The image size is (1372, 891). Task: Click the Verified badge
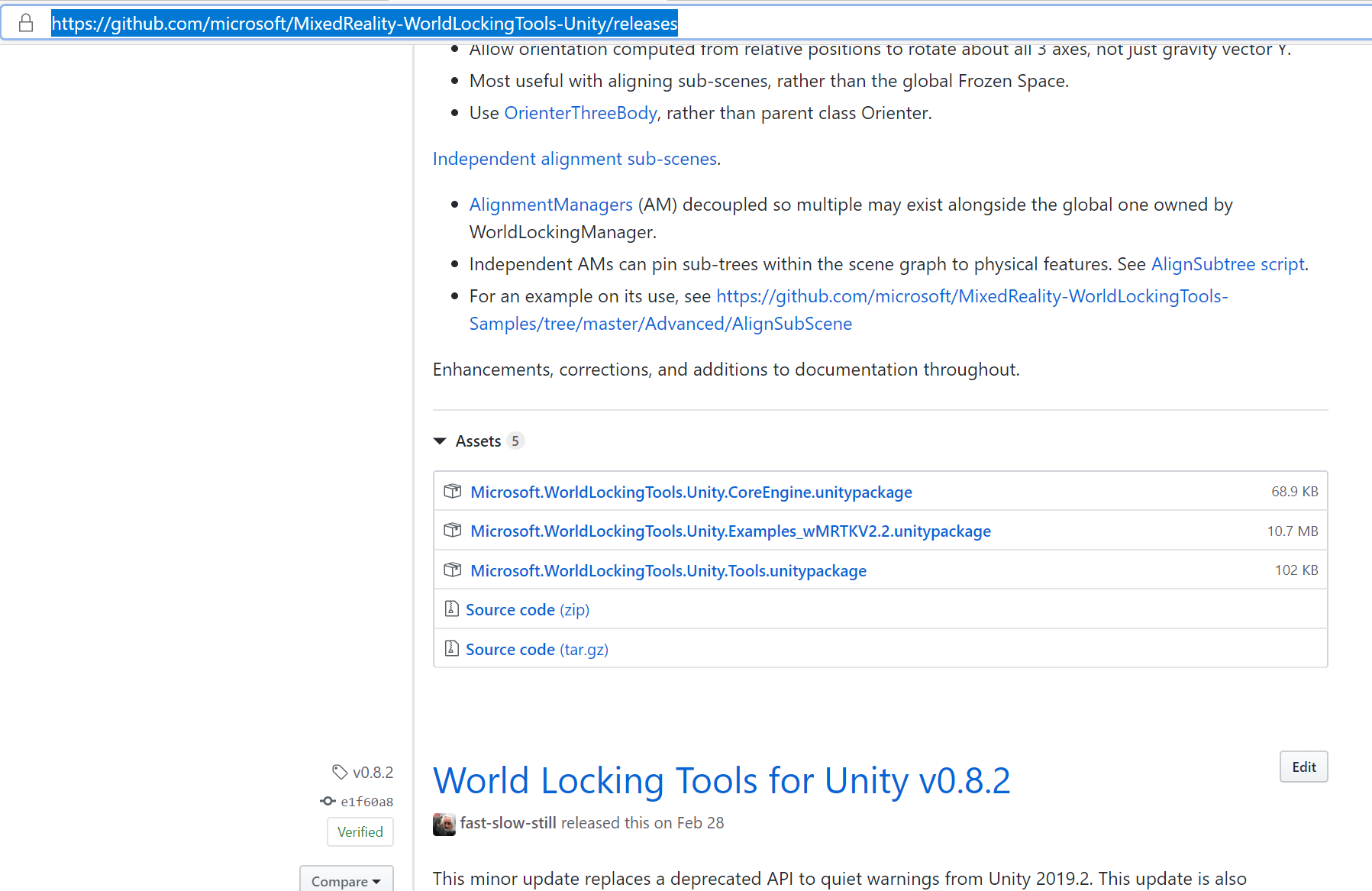pos(360,832)
